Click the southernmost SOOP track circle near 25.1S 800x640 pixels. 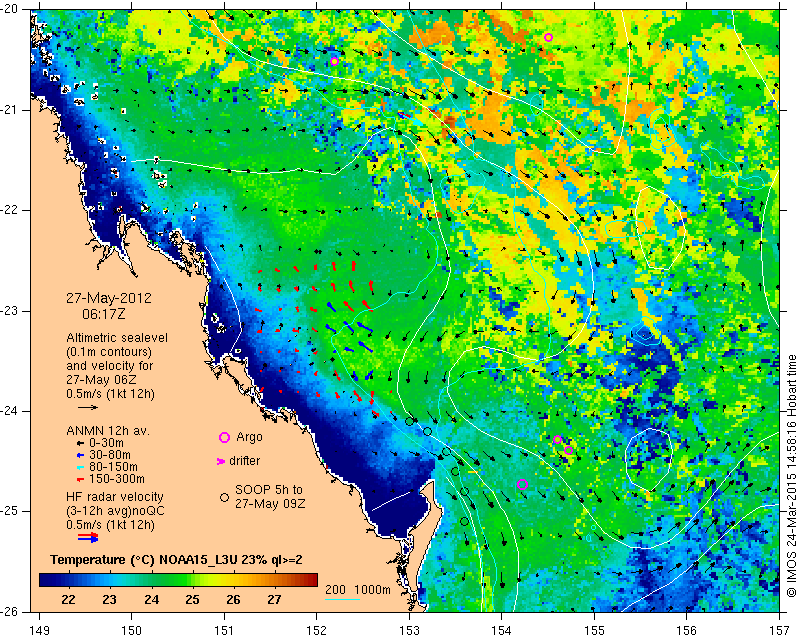(x=464, y=521)
